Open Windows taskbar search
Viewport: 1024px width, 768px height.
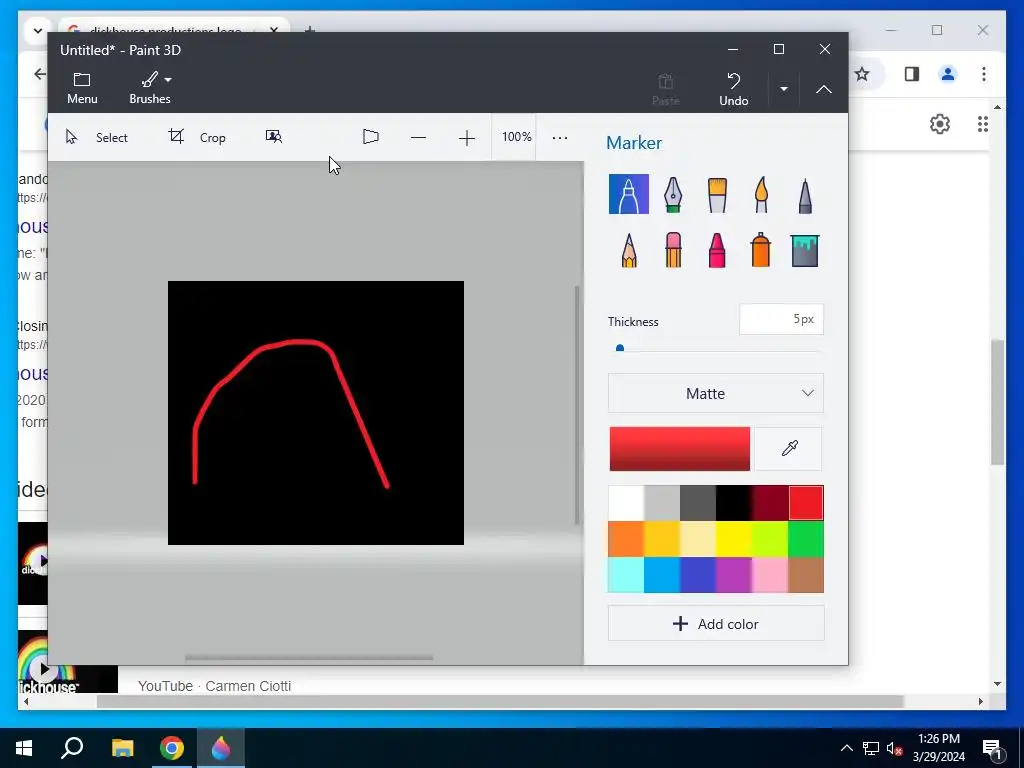pyautogui.click(x=72, y=748)
